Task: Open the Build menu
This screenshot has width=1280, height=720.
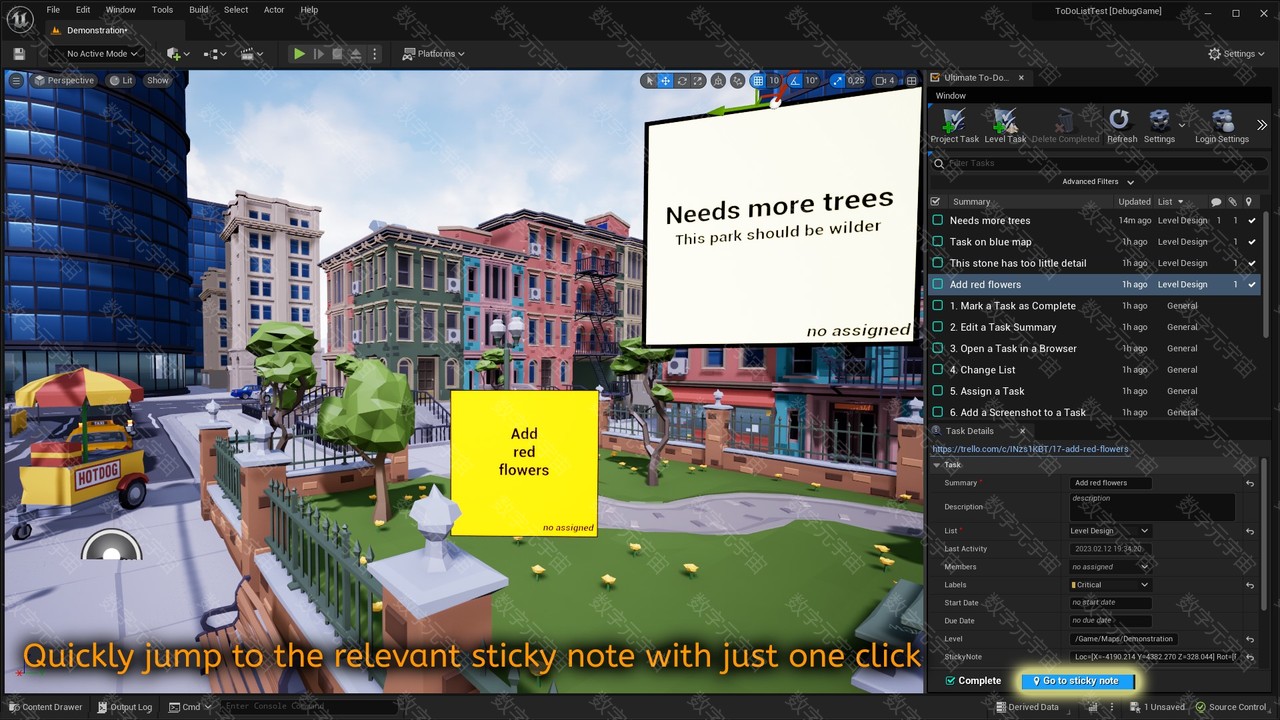Action: point(199,10)
